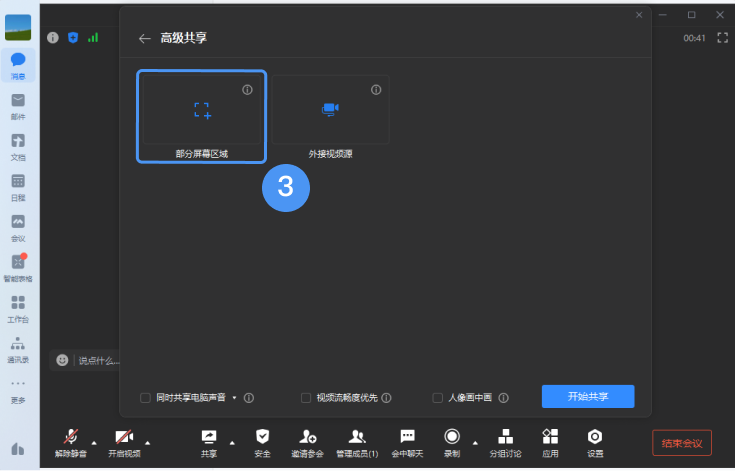The height and width of the screenshot is (471, 735).
Task: Start recording with 录制 icon
Action: (452, 443)
